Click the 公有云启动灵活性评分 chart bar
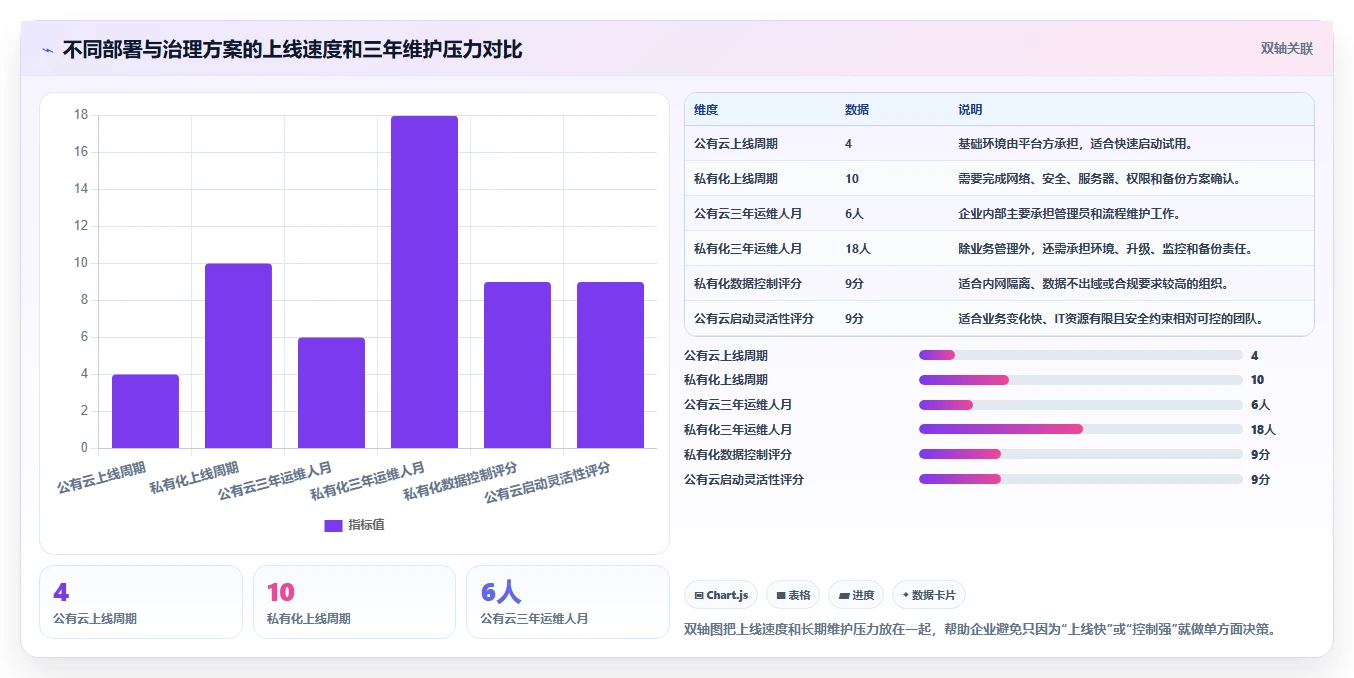The height and width of the screenshot is (678, 1354). click(610, 365)
